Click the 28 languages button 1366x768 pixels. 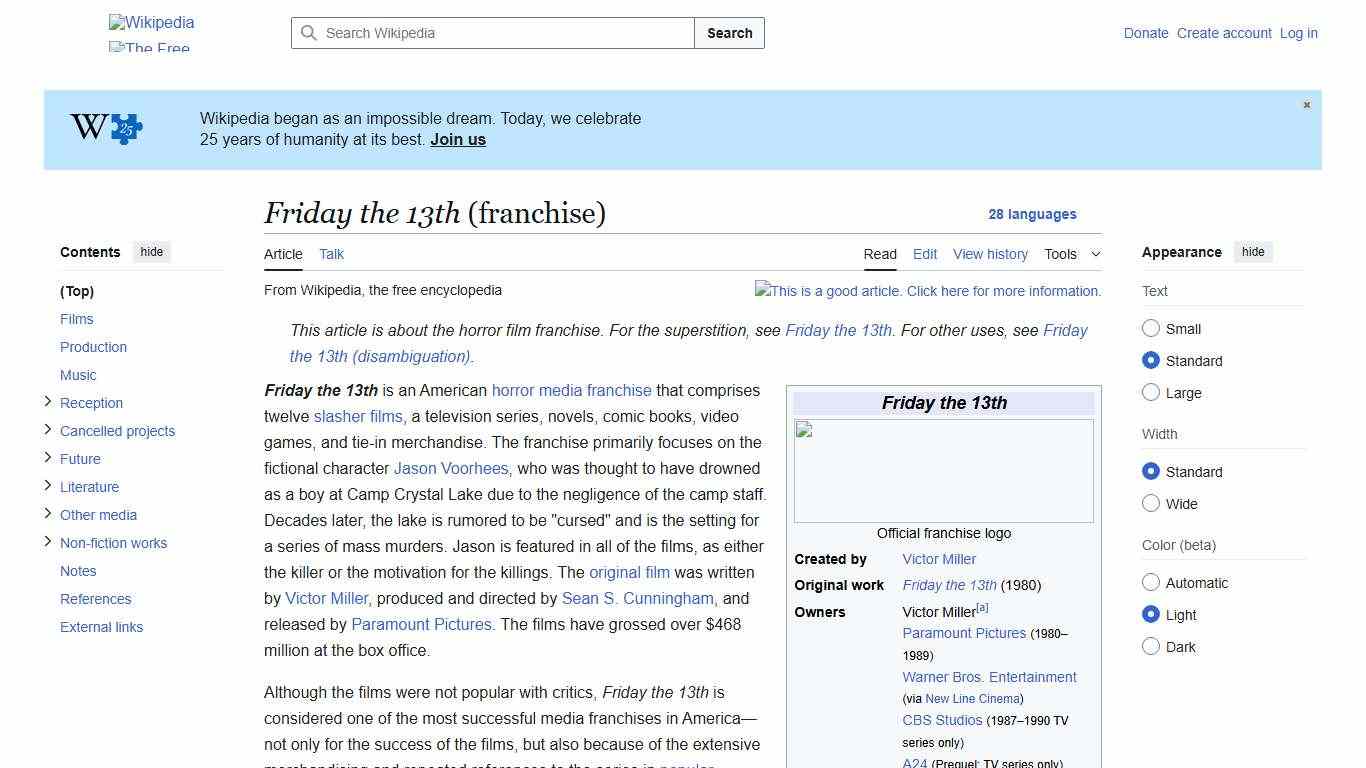(x=1033, y=214)
